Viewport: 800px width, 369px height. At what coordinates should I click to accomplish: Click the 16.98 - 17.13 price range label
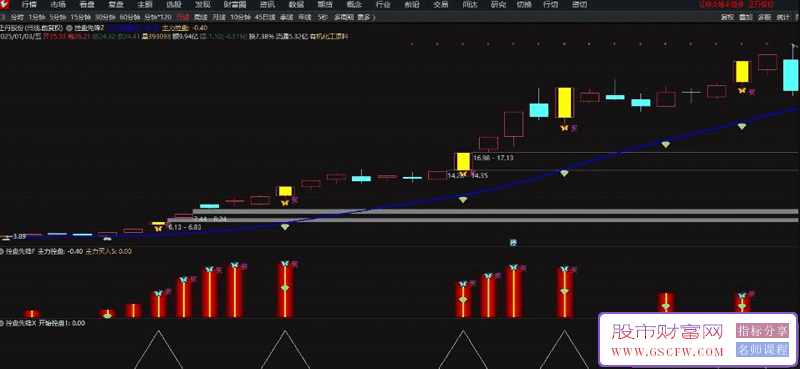click(493, 158)
